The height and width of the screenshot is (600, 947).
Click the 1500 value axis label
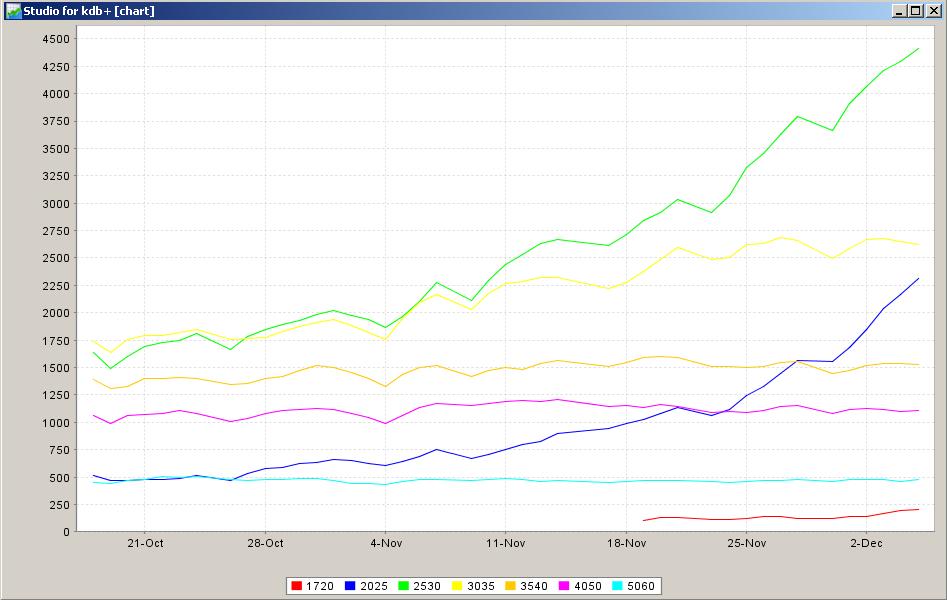56,368
